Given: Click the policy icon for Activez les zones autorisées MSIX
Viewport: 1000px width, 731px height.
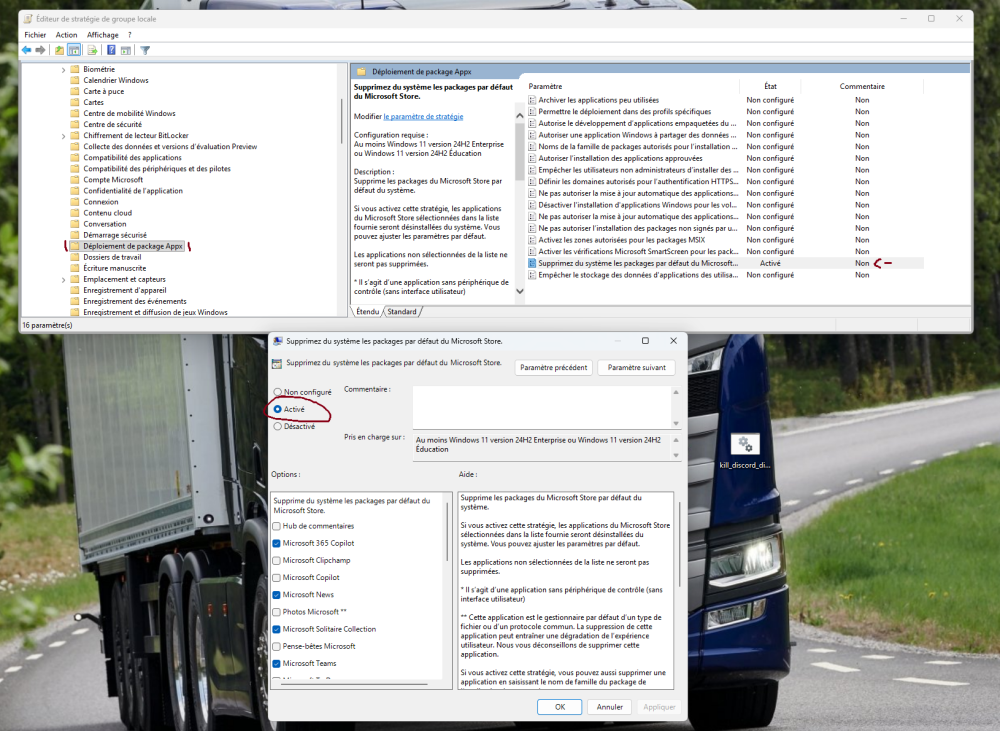Looking at the screenshot, I should tap(532, 240).
